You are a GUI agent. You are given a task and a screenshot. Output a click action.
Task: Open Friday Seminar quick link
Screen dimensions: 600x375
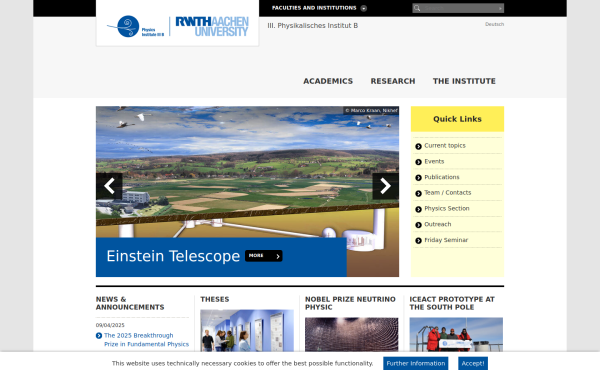(446, 240)
